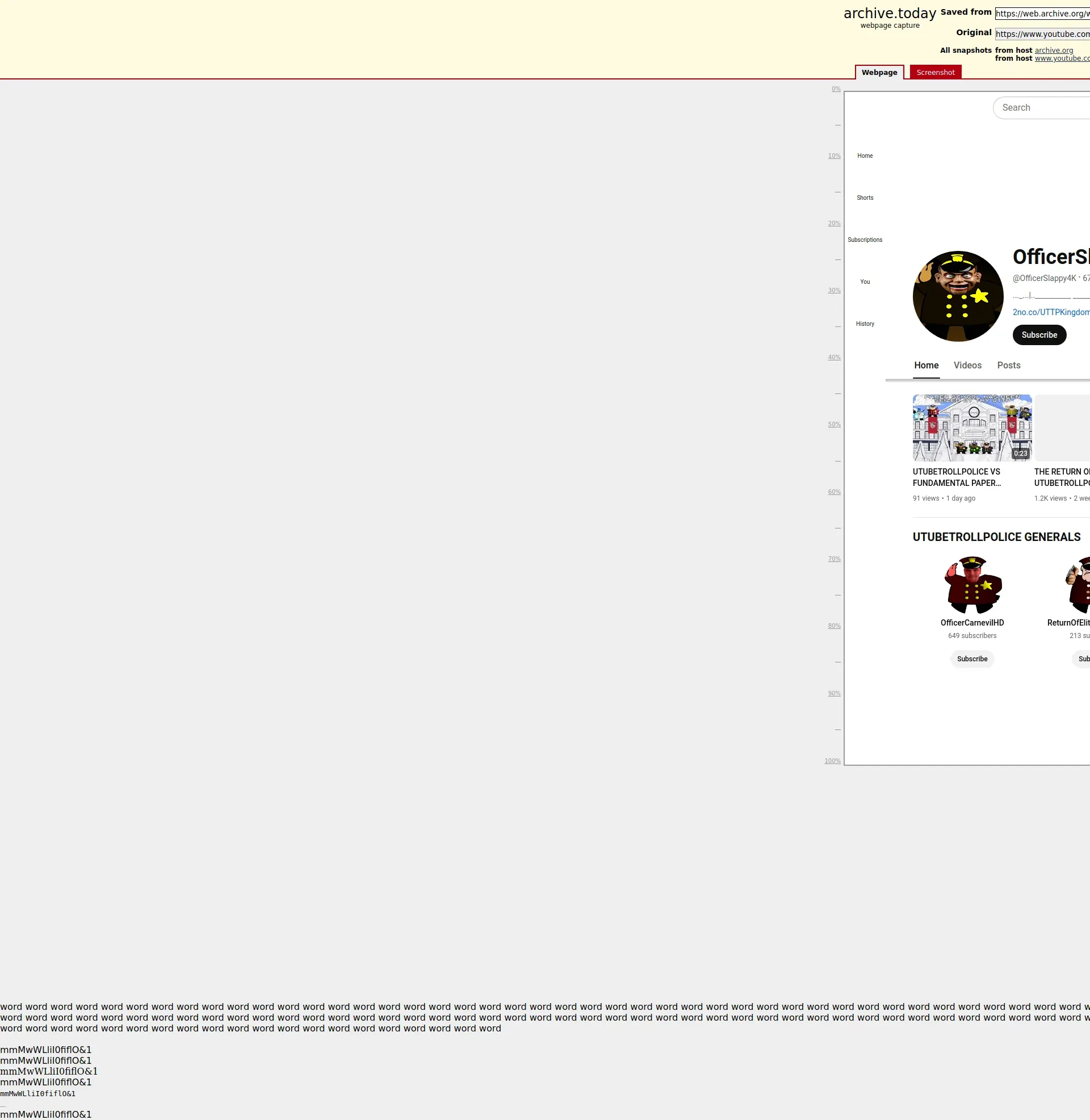The height and width of the screenshot is (1120, 1090).
Task: Go to Subscriptions in the sidebar
Action: [865, 239]
